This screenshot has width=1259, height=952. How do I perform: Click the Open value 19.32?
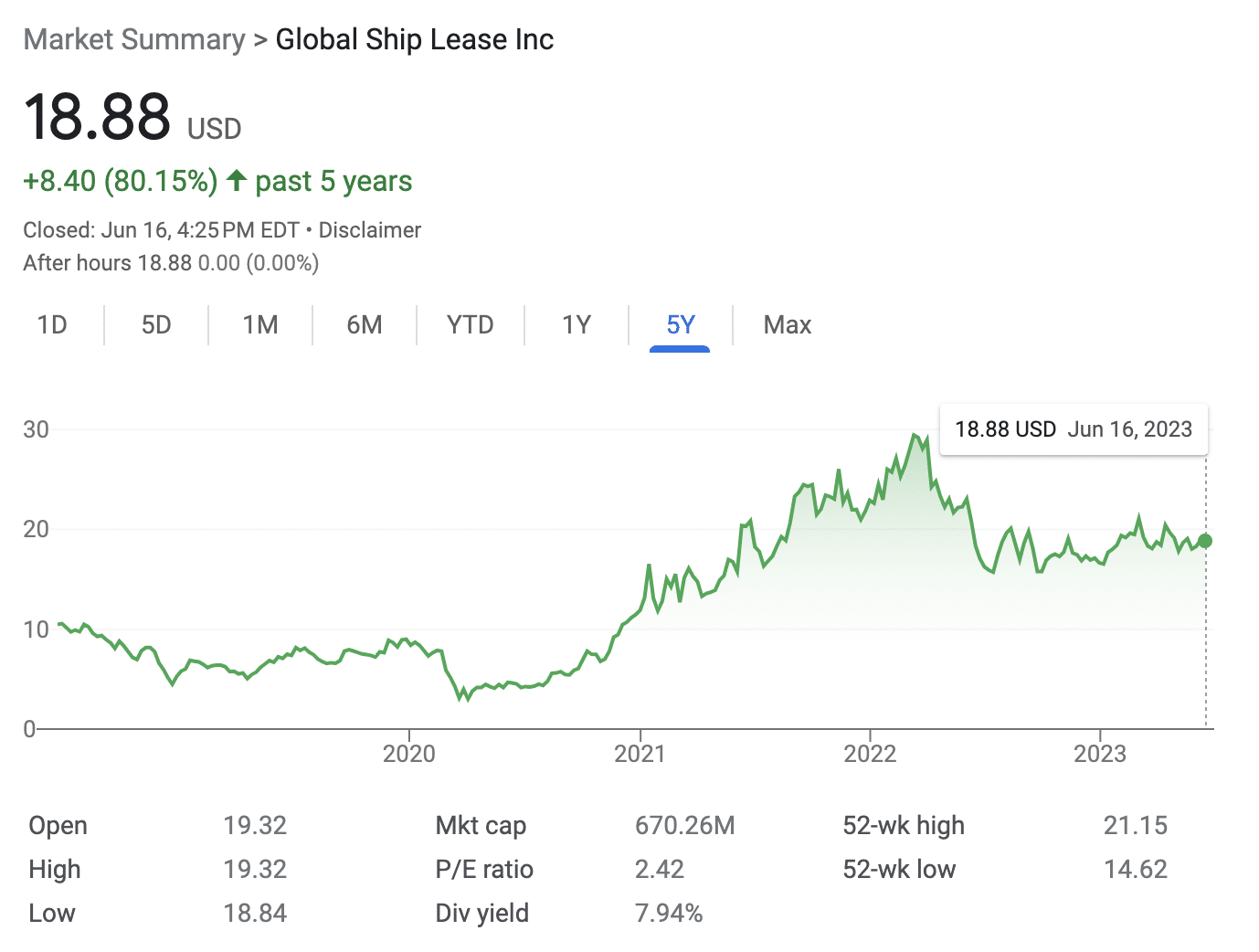coord(255,826)
